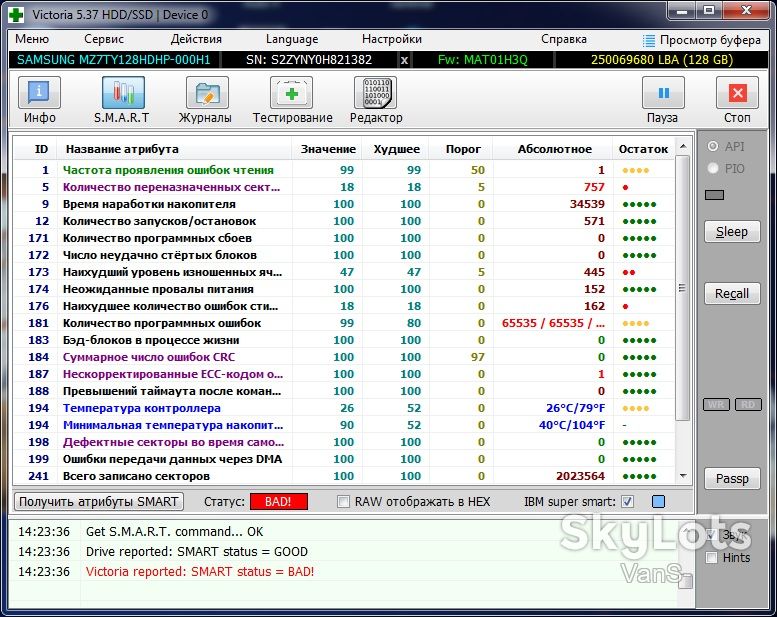Click the drive model SAMSUNG MZ7TY128HDHP-000H1
This screenshot has width=777, height=617.
[x=113, y=60]
